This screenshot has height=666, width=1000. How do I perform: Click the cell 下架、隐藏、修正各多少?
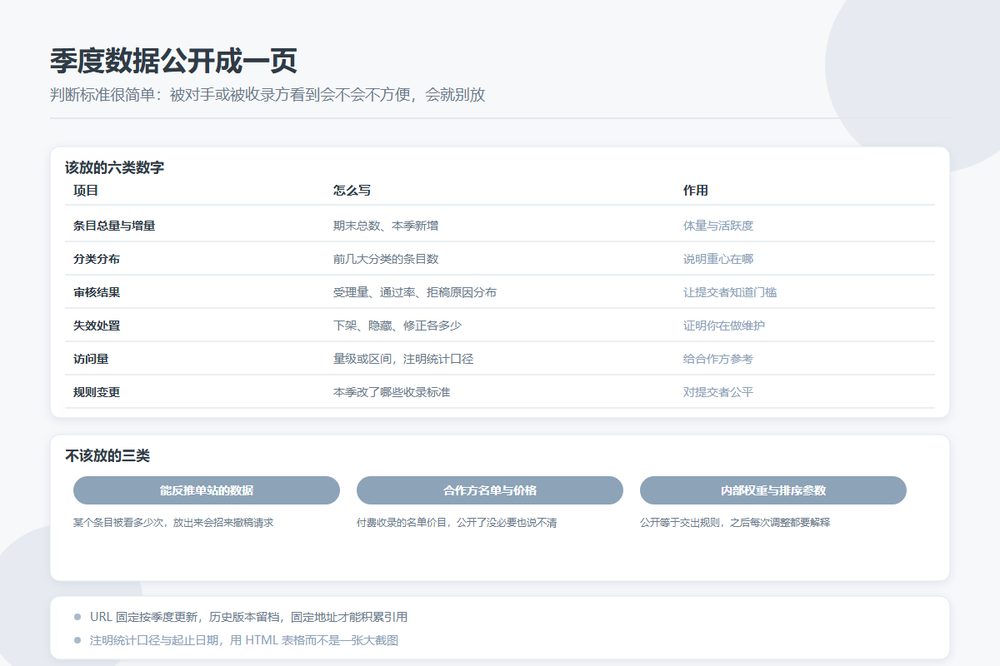(397, 325)
